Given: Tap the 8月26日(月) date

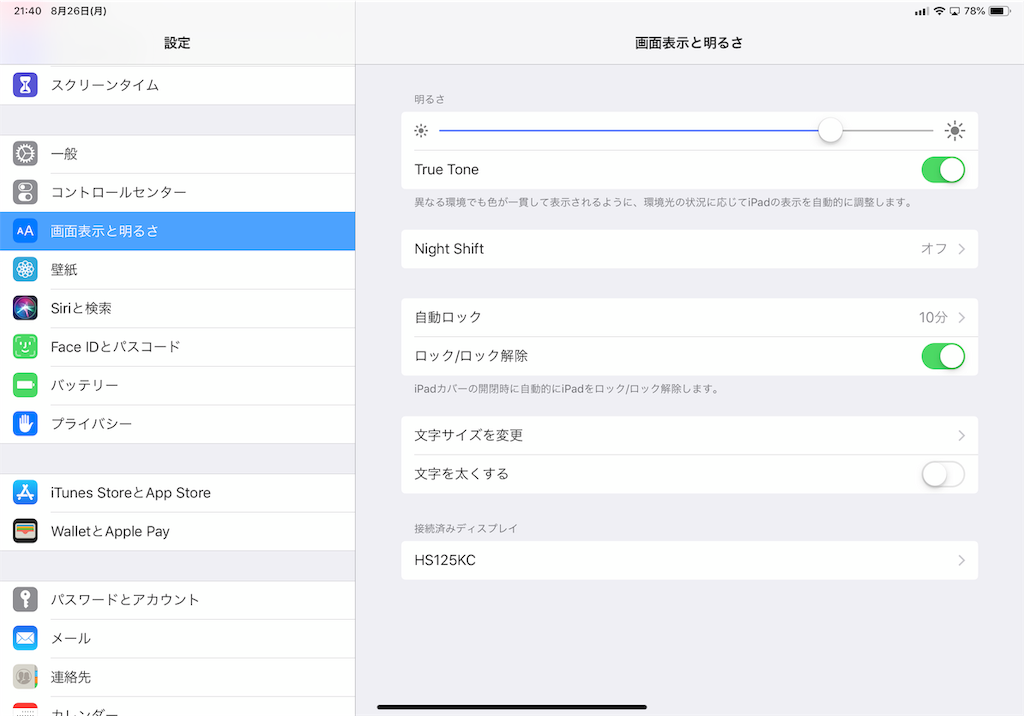Looking at the screenshot, I should click(78, 11).
